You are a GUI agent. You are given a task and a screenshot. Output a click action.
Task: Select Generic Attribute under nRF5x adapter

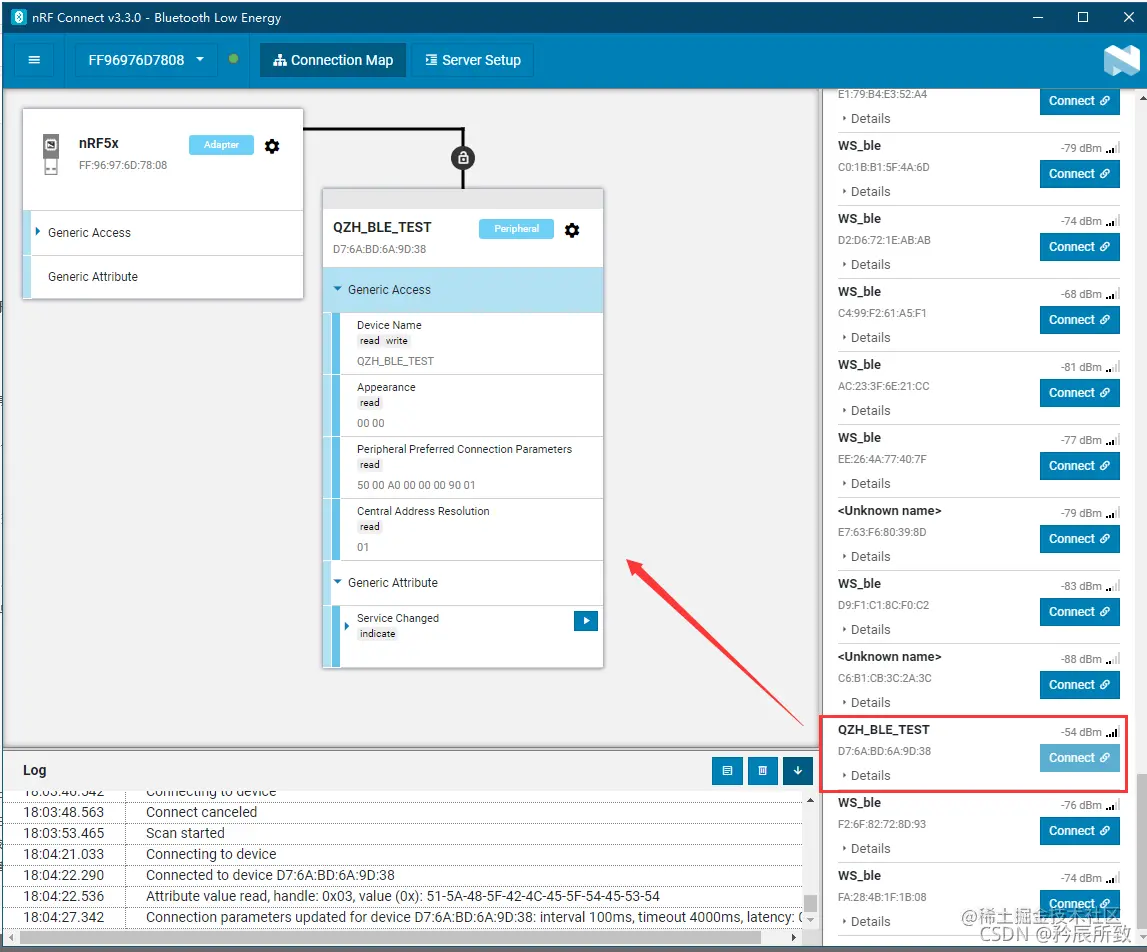[x=163, y=277]
